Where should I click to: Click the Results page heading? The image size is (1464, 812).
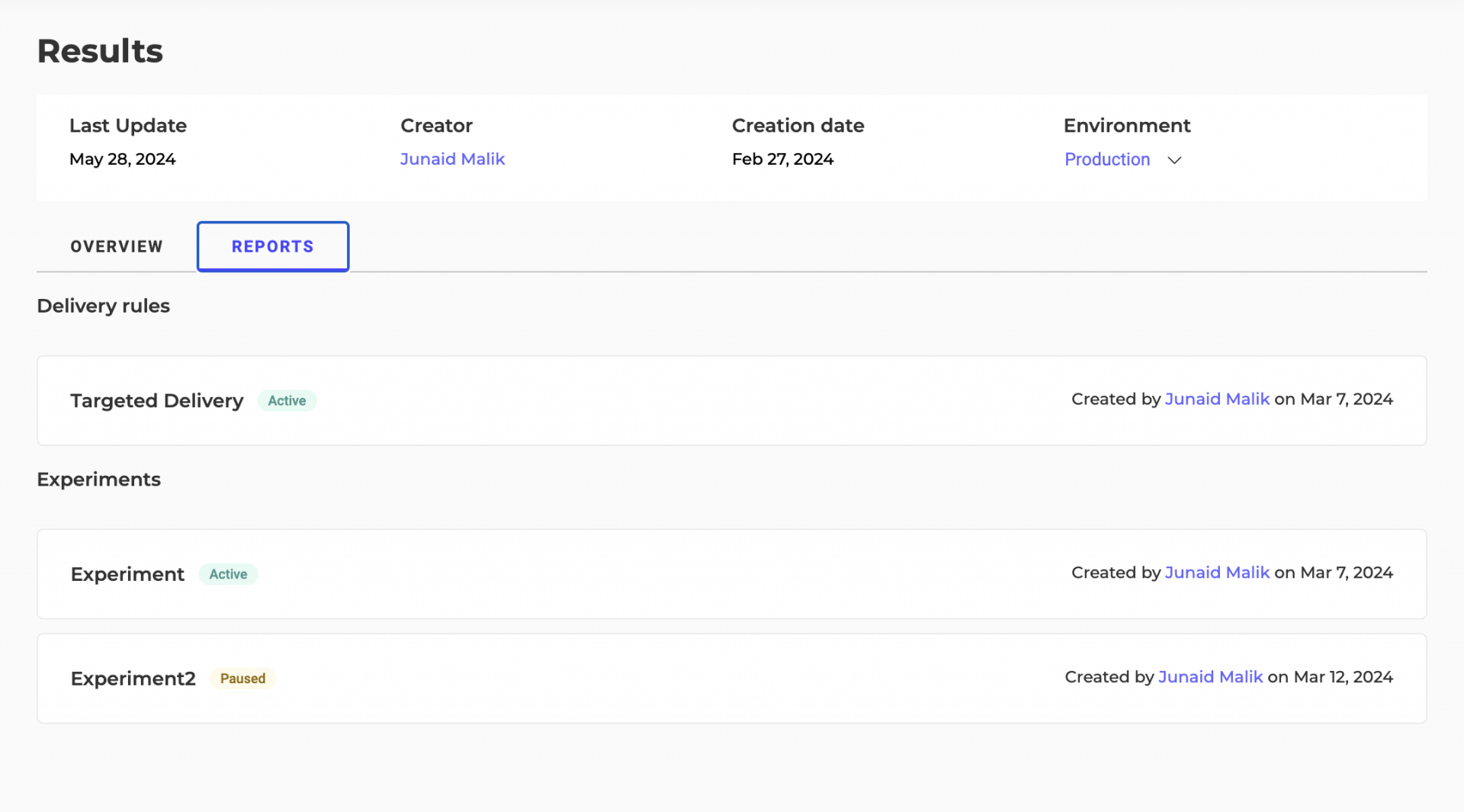[100, 51]
